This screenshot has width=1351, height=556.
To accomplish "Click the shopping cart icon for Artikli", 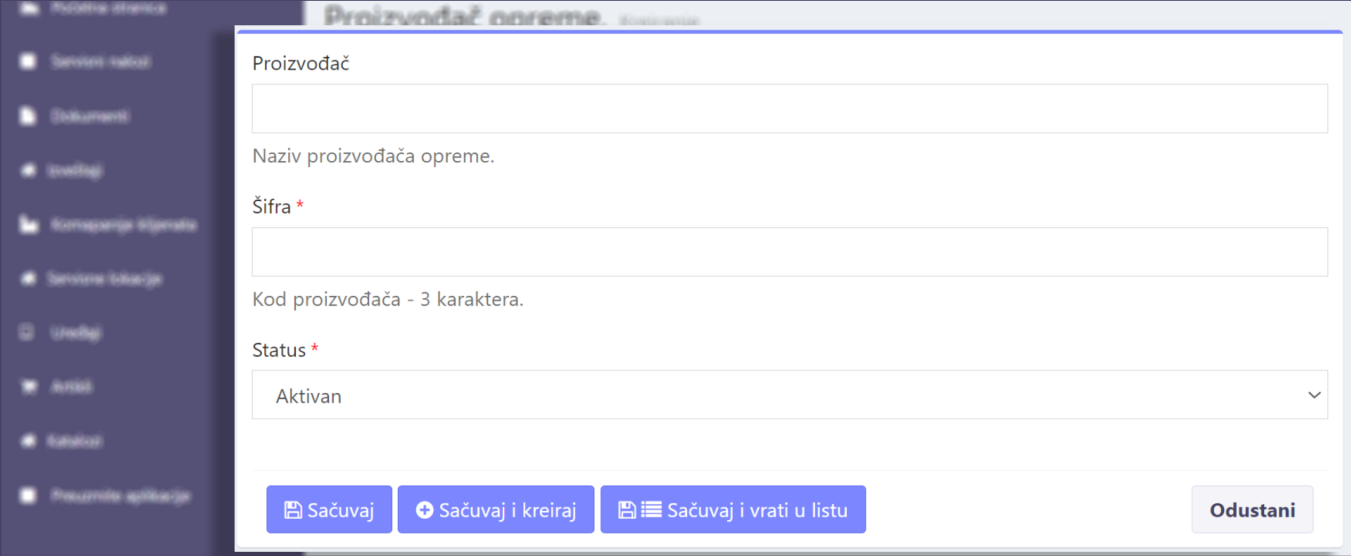I will 28,386.
